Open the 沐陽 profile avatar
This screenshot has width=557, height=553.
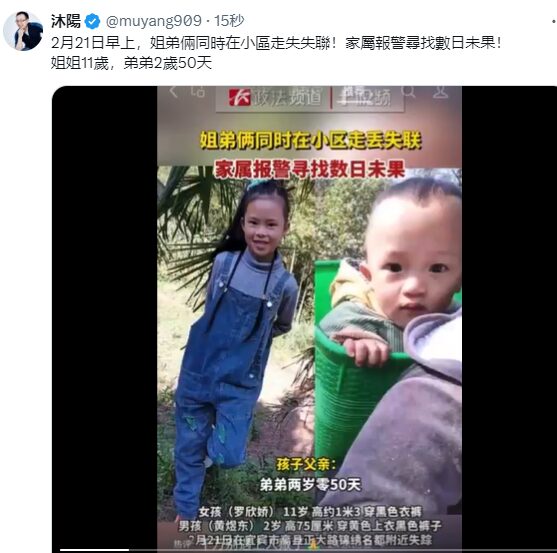pos(23,31)
